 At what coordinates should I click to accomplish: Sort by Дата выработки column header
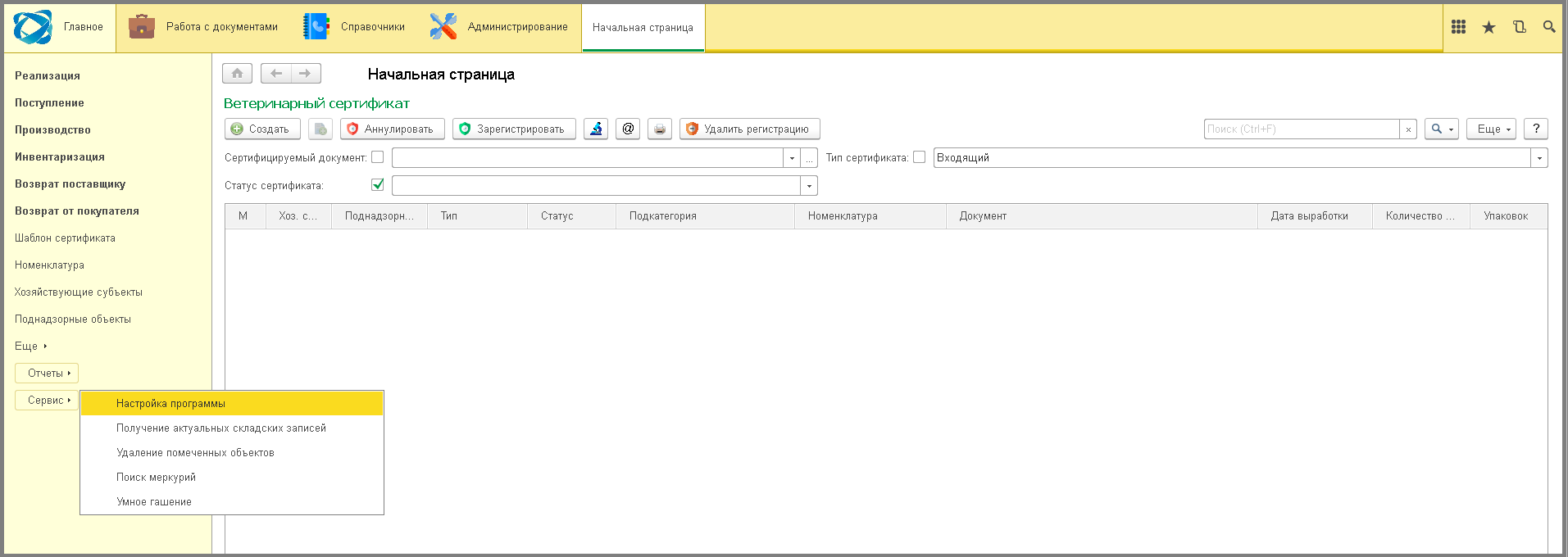[1315, 216]
